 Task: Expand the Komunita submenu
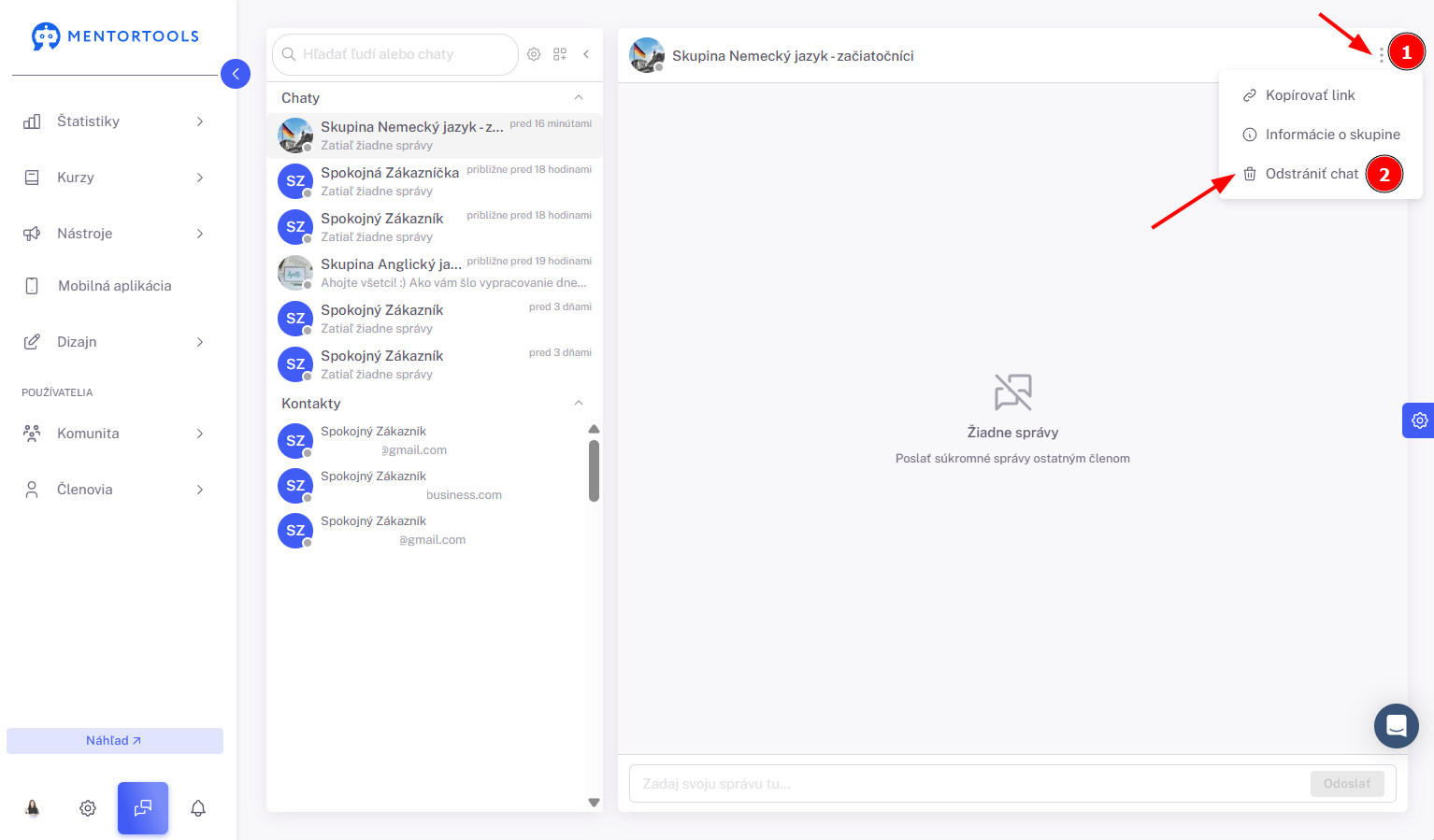click(113, 434)
